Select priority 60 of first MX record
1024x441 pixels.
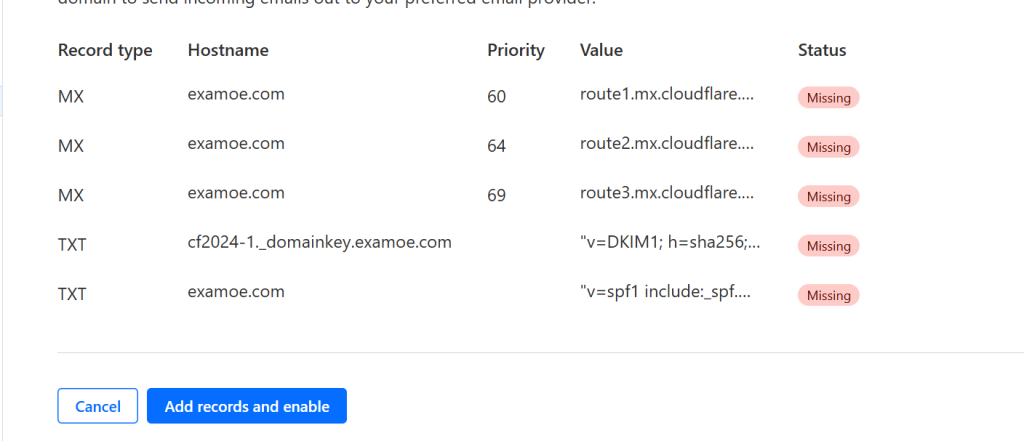496,97
